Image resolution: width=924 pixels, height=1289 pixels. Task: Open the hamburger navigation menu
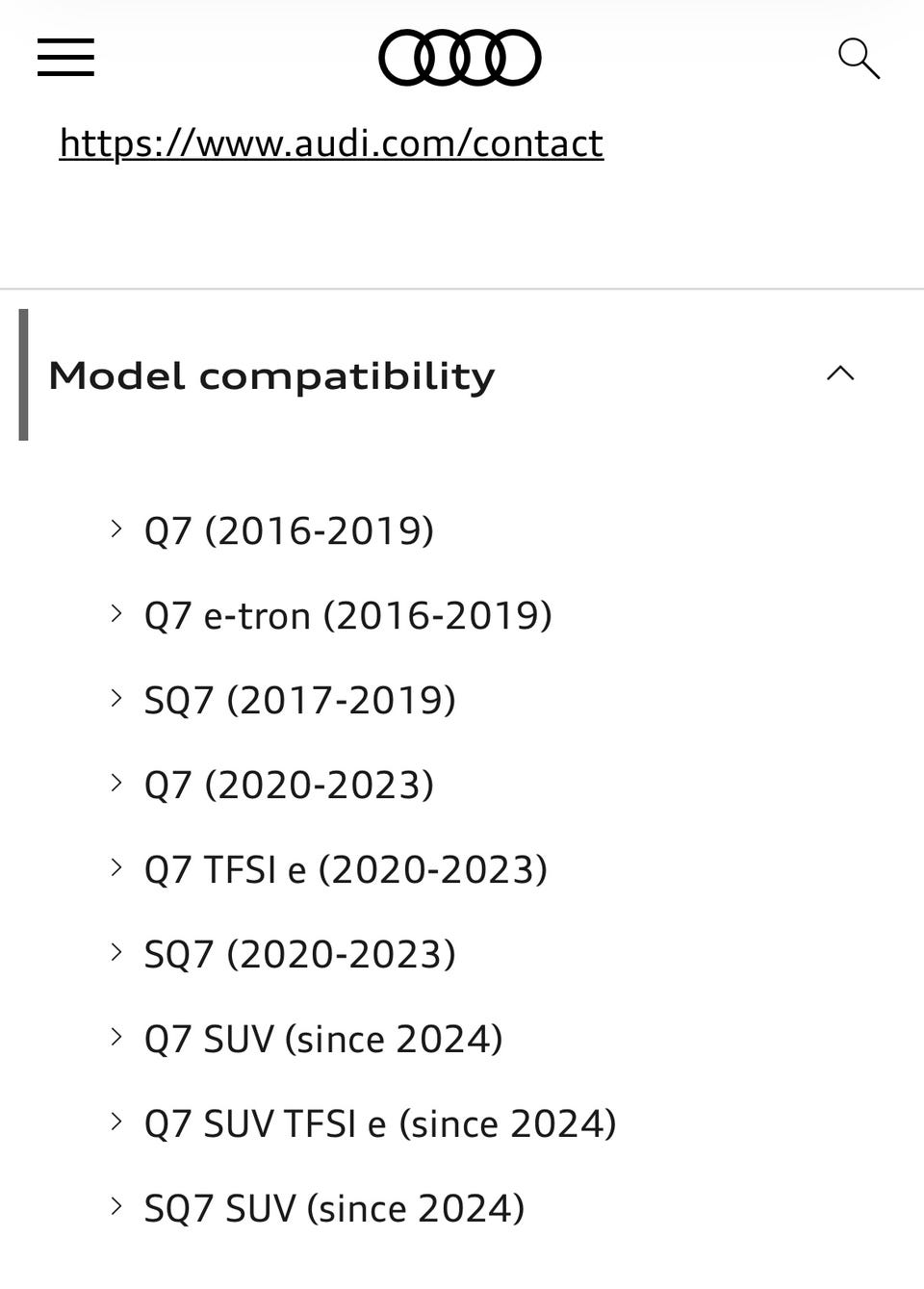click(x=65, y=58)
